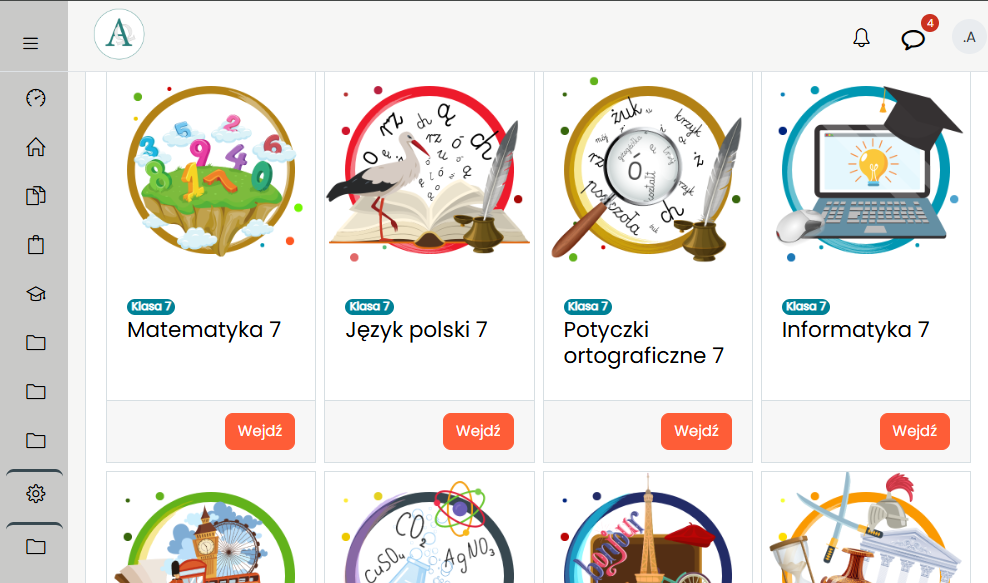Open the hamburger menu in the sidebar
Screen dimensions: 988x583
(x=30, y=43)
